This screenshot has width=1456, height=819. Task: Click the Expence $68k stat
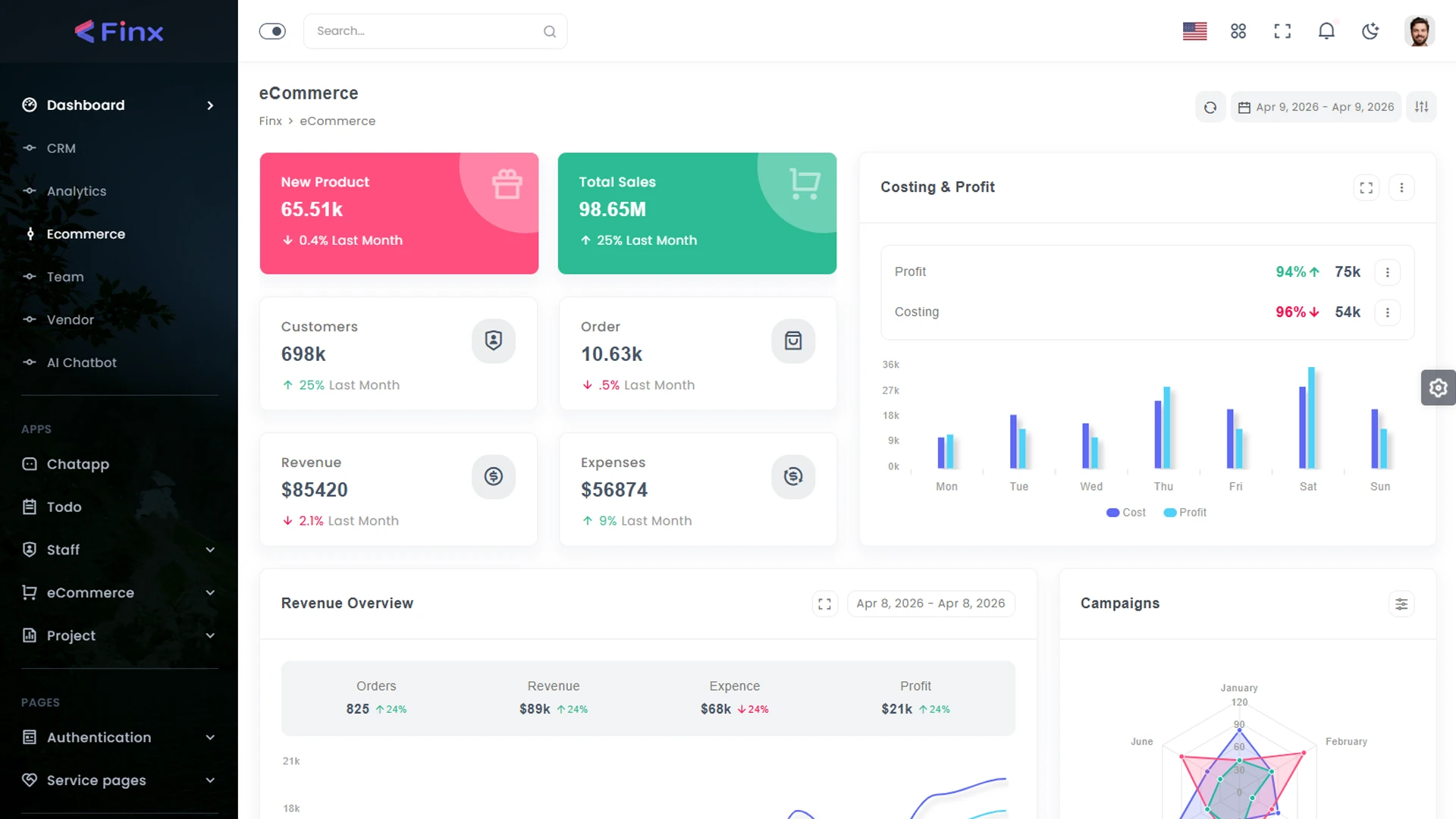tap(734, 698)
